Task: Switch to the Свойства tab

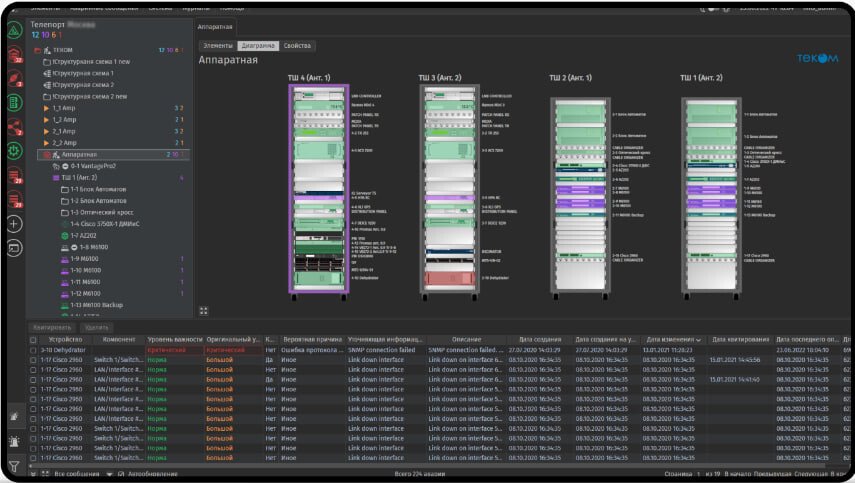Action: click(x=298, y=46)
